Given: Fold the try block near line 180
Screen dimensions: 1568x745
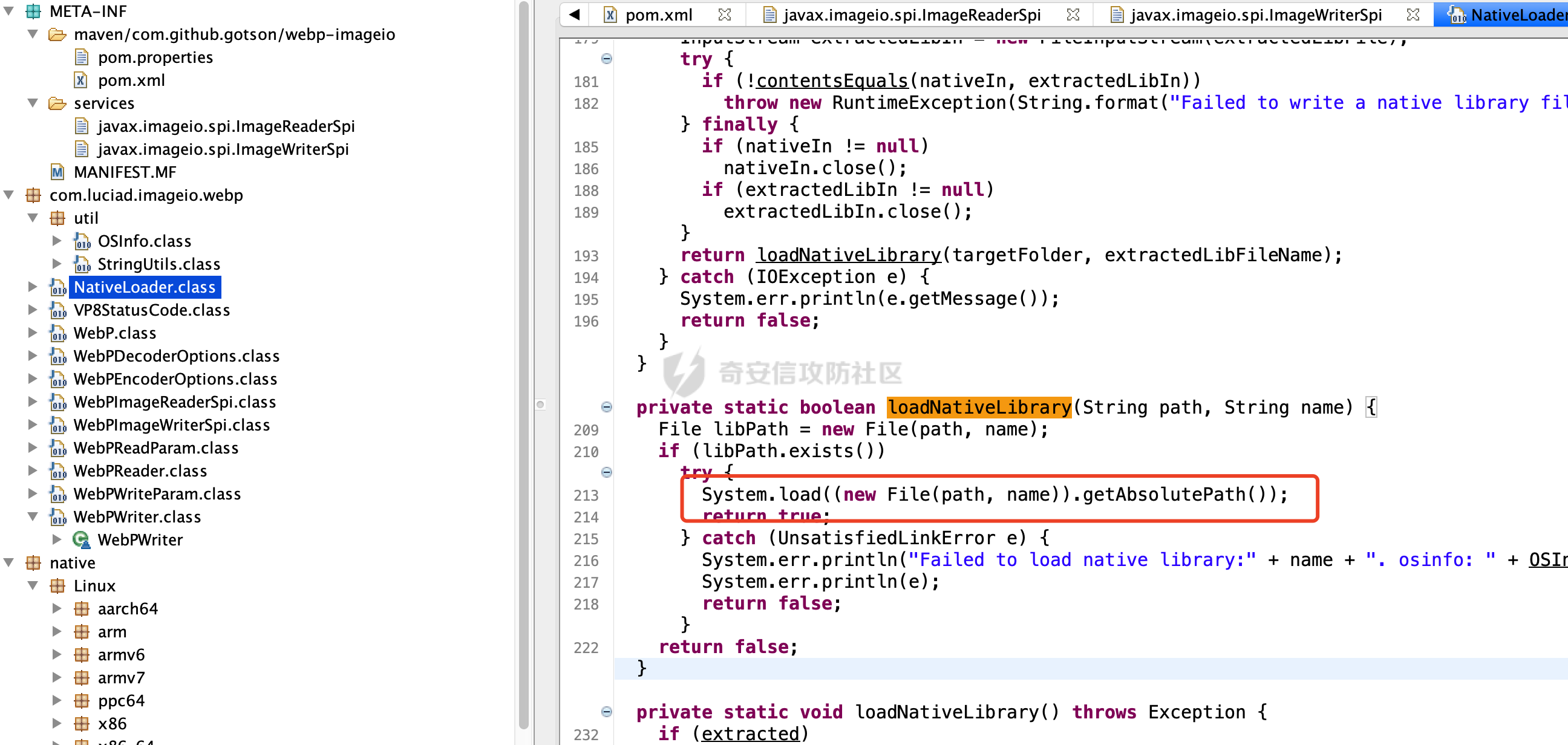Looking at the screenshot, I should [606, 59].
